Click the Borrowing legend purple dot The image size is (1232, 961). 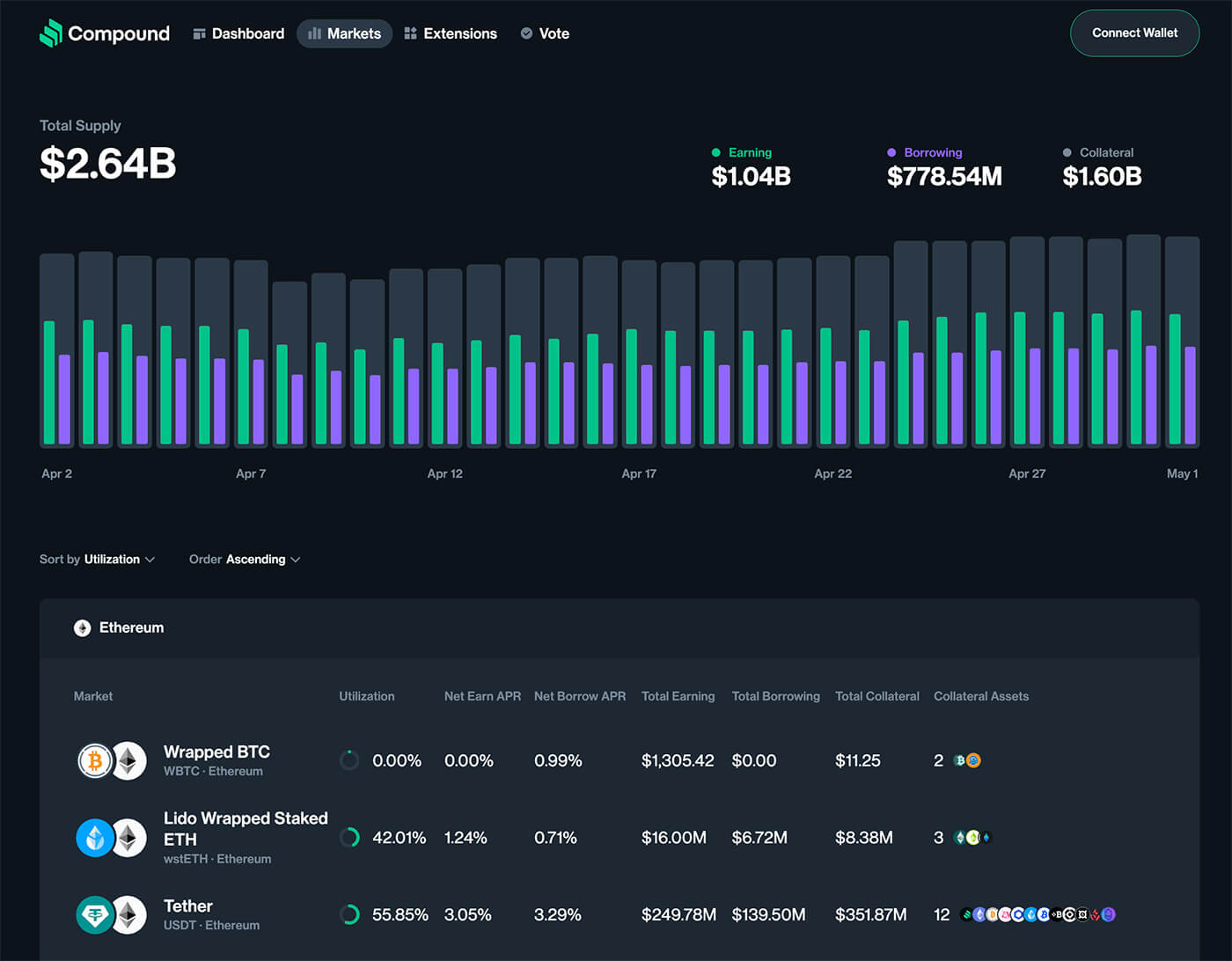891,153
